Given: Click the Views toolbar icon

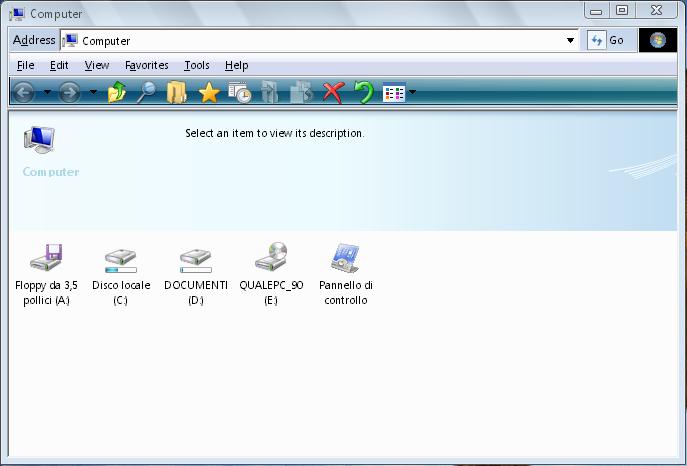Looking at the screenshot, I should (x=394, y=93).
